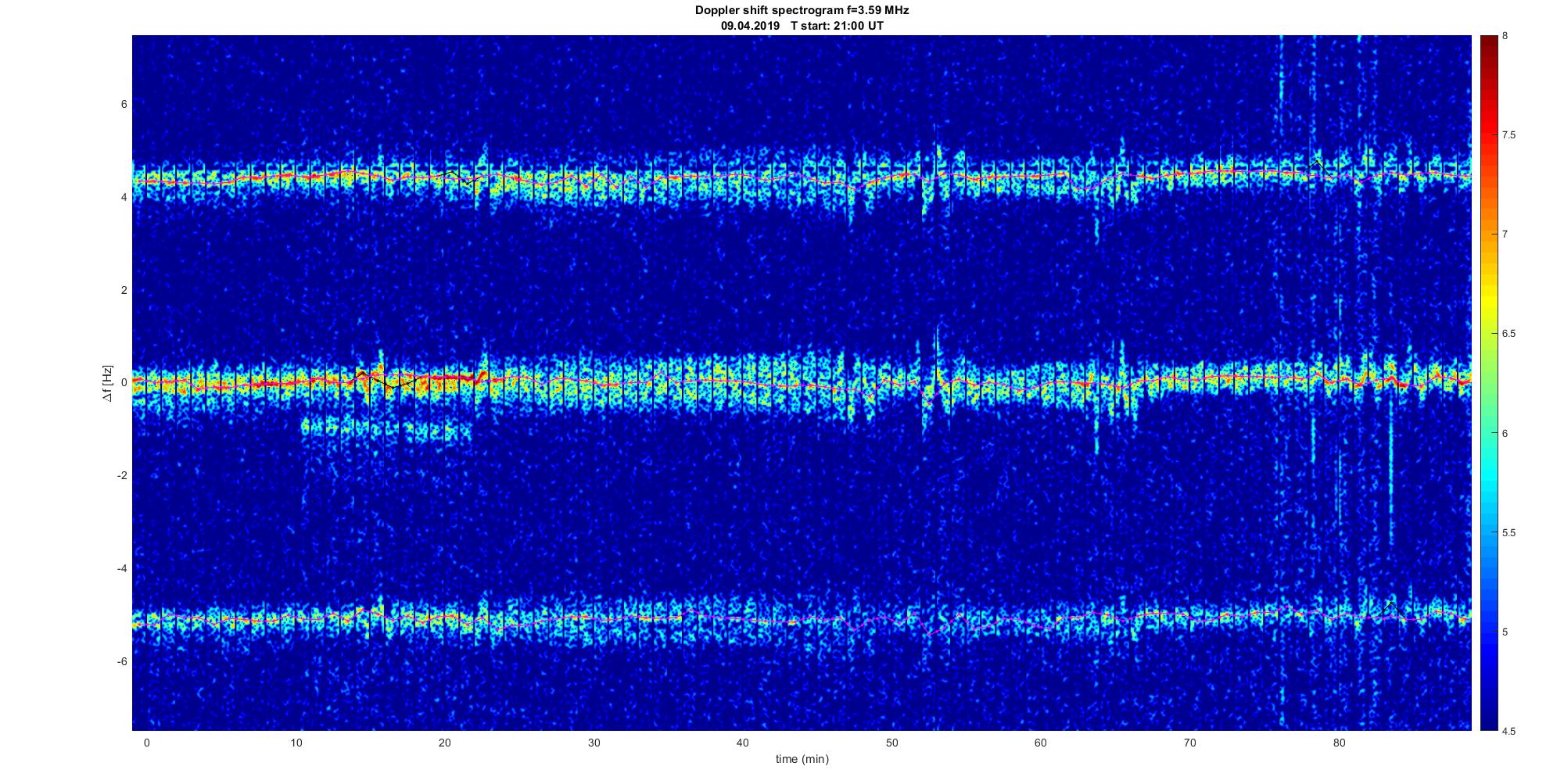This screenshot has width=1564, height=784.
Task: Click the lower signal trace near -5 Hz
Action: pos(802,618)
